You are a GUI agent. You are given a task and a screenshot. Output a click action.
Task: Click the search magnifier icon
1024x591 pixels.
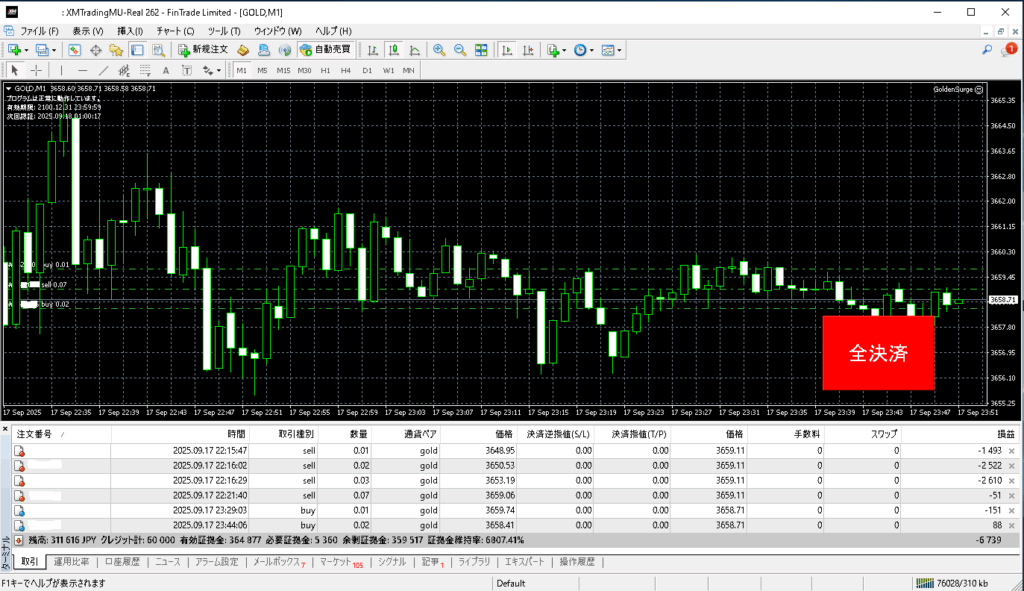click(988, 49)
